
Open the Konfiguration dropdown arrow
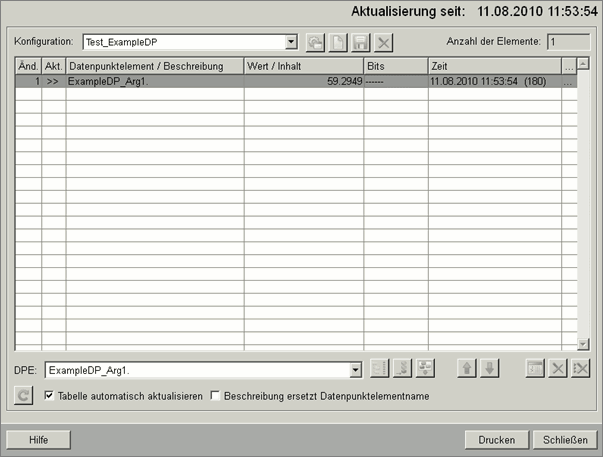pyautogui.click(x=292, y=42)
